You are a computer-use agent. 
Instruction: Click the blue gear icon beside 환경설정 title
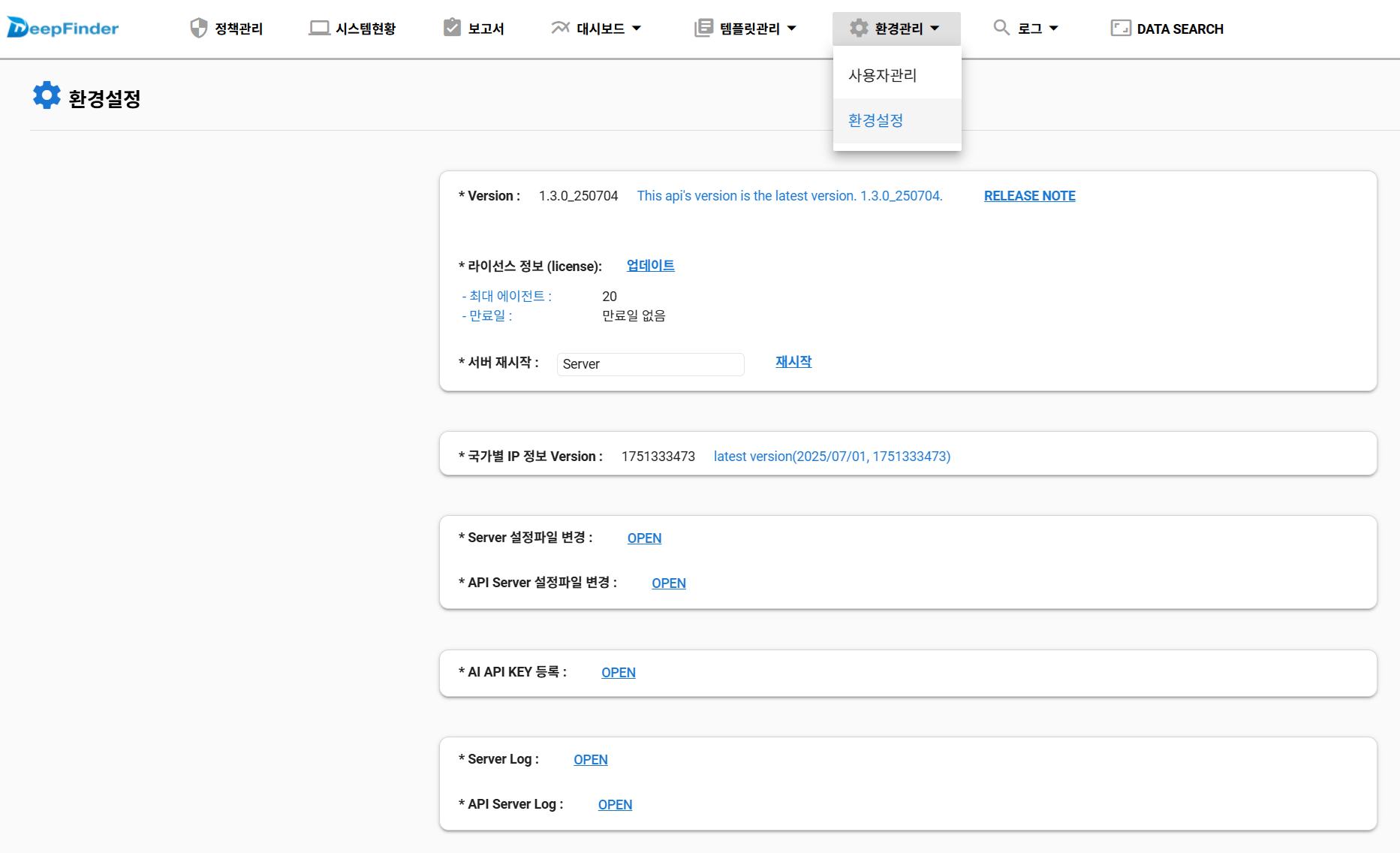(x=47, y=95)
